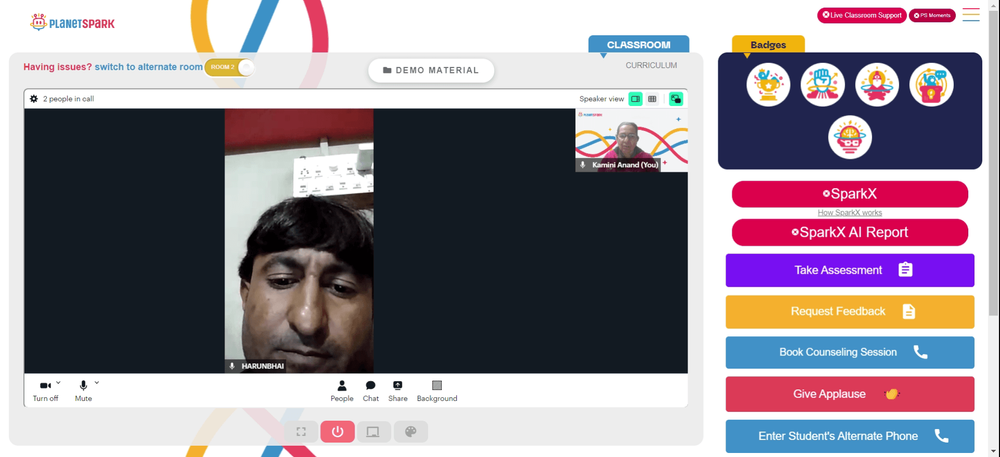Screen dimensions: 1000x457
Task: Click Kamini Anand self-view thumbnail
Action: (x=631, y=140)
